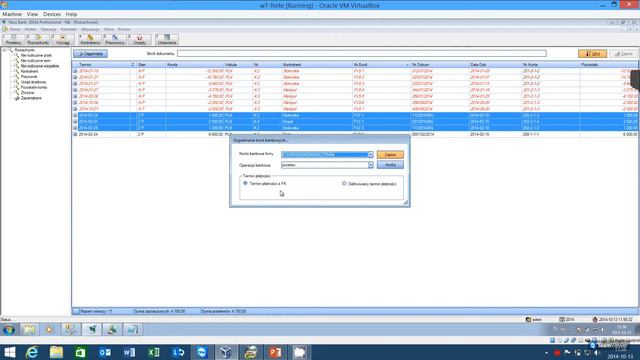Open file explorer in VM taskbar
The height and width of the screenshot is (360, 640).
[x=29, y=329]
